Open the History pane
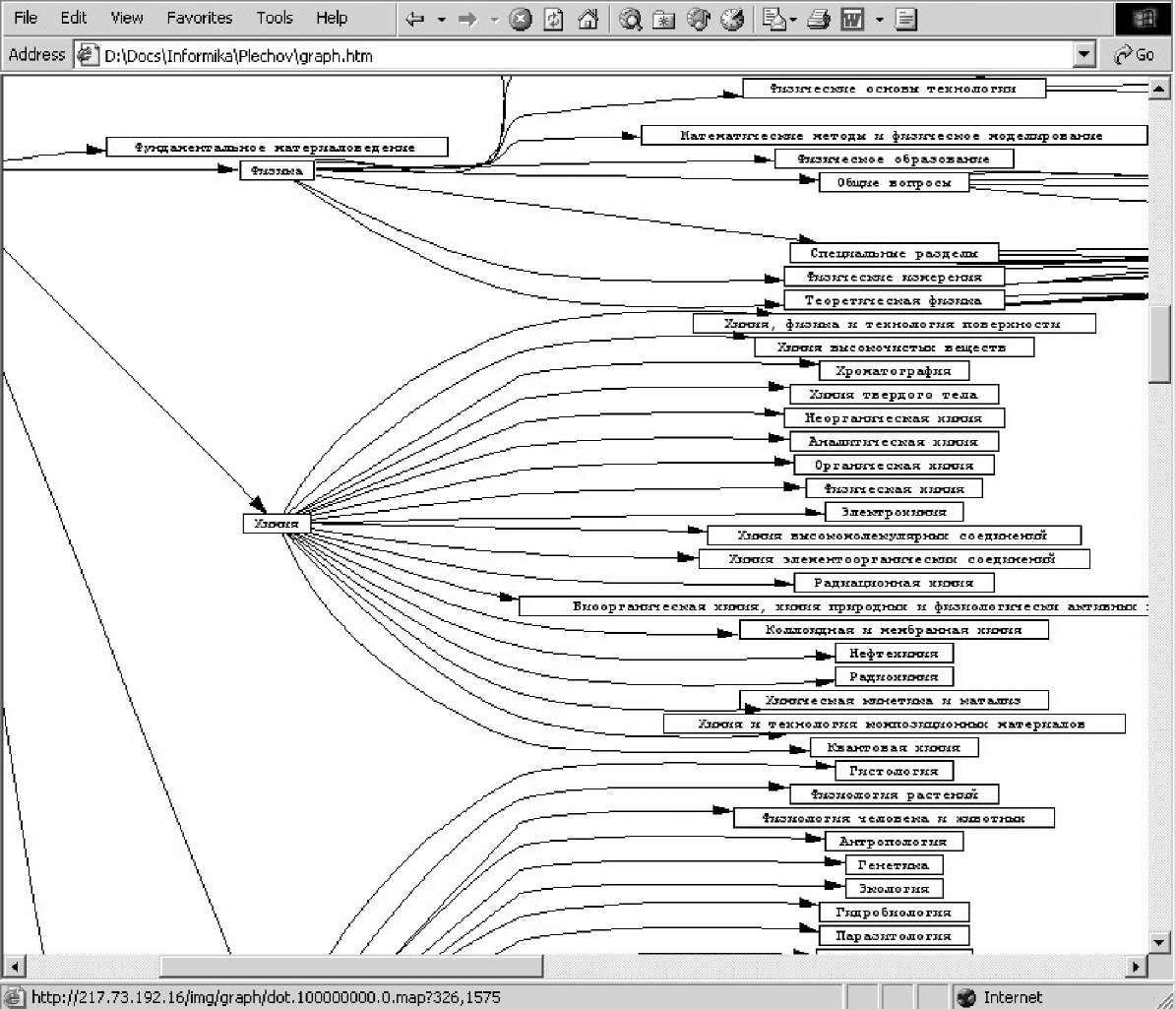This screenshot has width=1176, height=1009. point(732,20)
